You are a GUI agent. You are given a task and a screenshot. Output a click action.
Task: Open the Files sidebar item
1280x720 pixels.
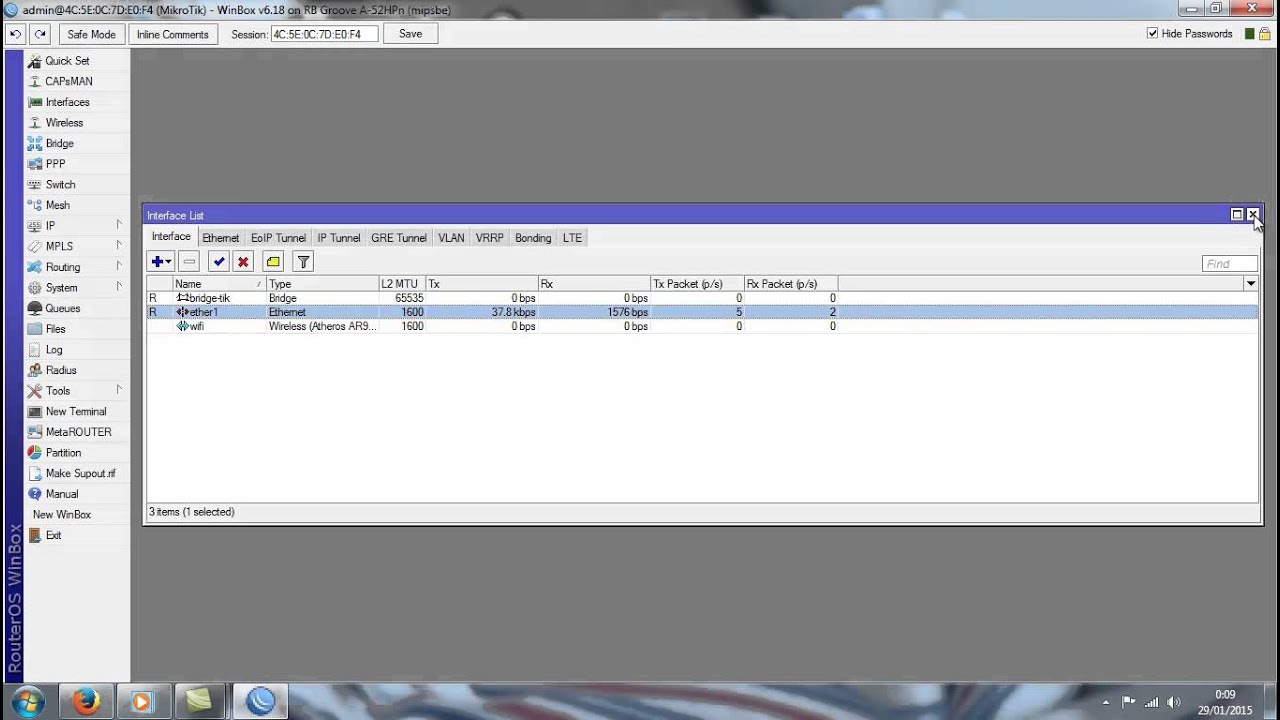pyautogui.click(x=55, y=329)
